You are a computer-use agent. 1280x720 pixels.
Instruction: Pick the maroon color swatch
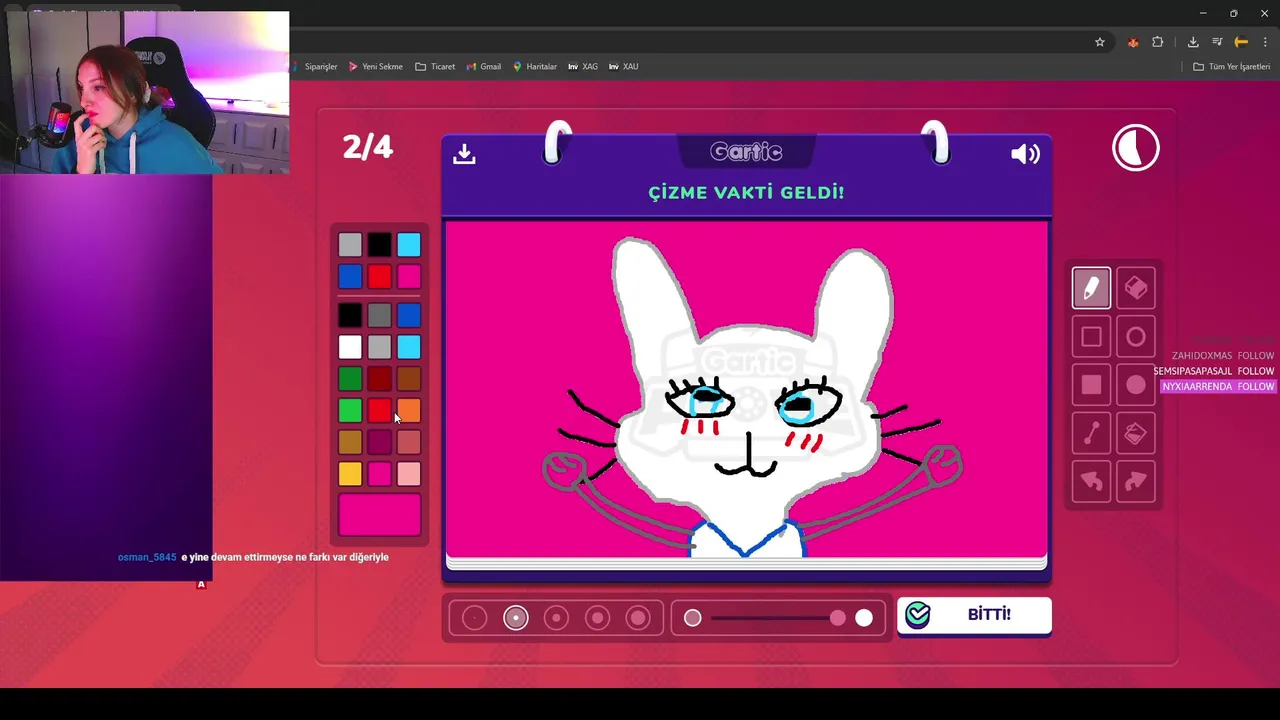(379, 442)
